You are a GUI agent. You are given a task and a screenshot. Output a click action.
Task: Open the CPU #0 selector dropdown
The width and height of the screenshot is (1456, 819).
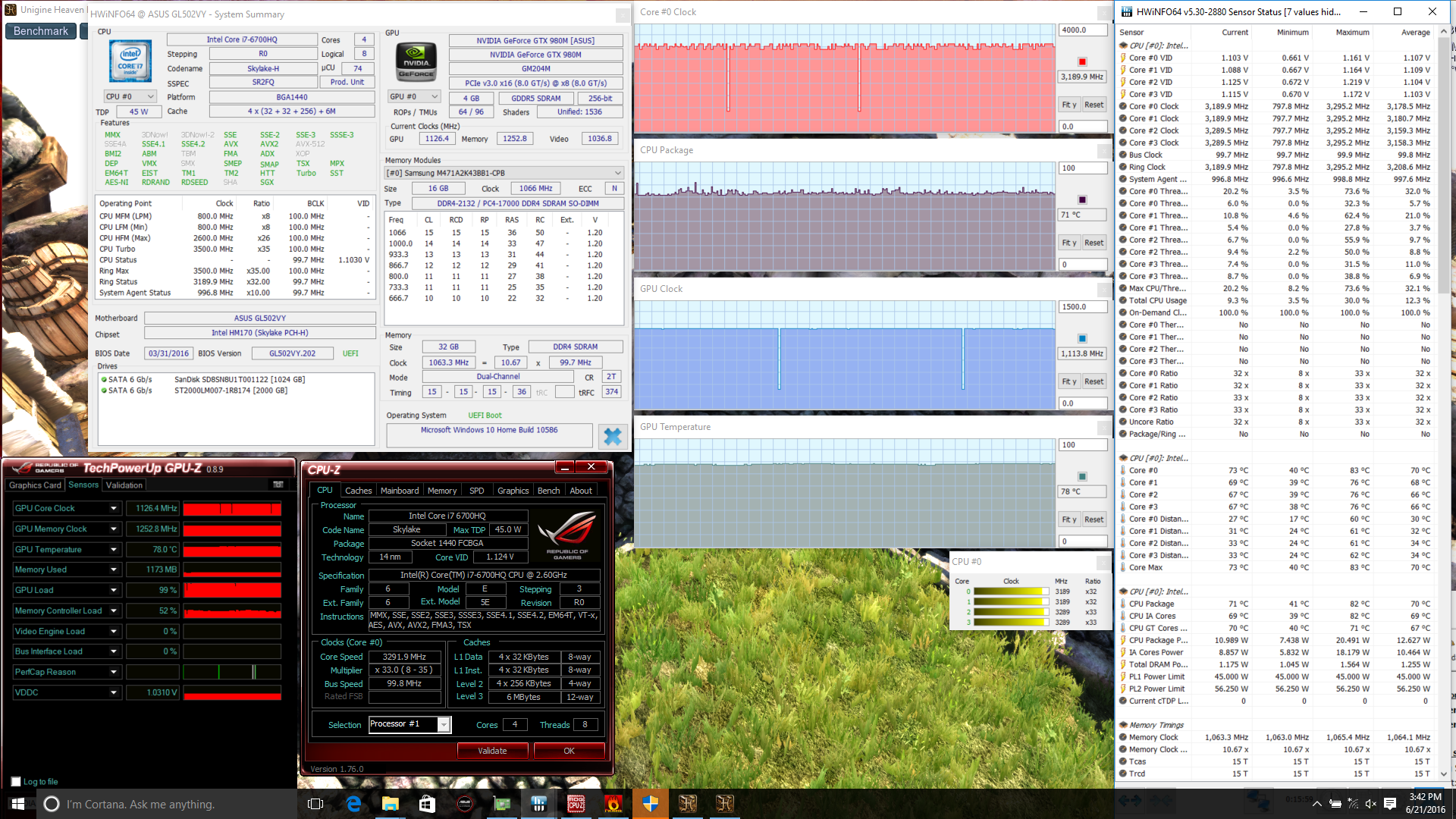pos(130,97)
